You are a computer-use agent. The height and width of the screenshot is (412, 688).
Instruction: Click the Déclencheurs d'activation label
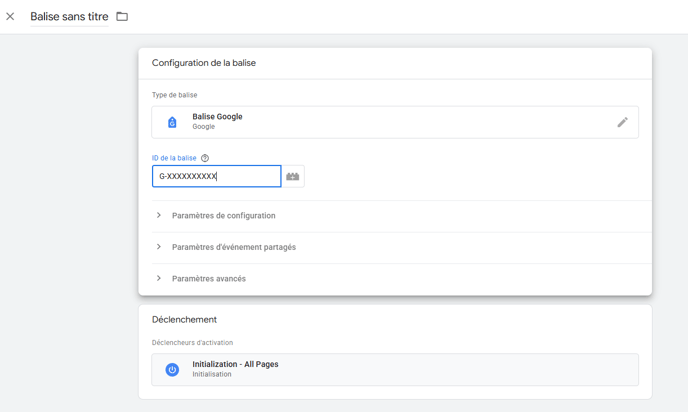click(x=192, y=343)
